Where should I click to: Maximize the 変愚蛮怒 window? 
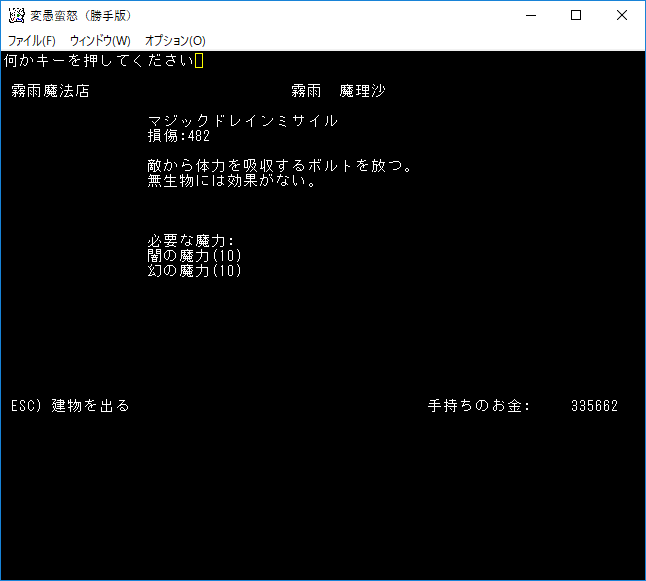[575, 15]
